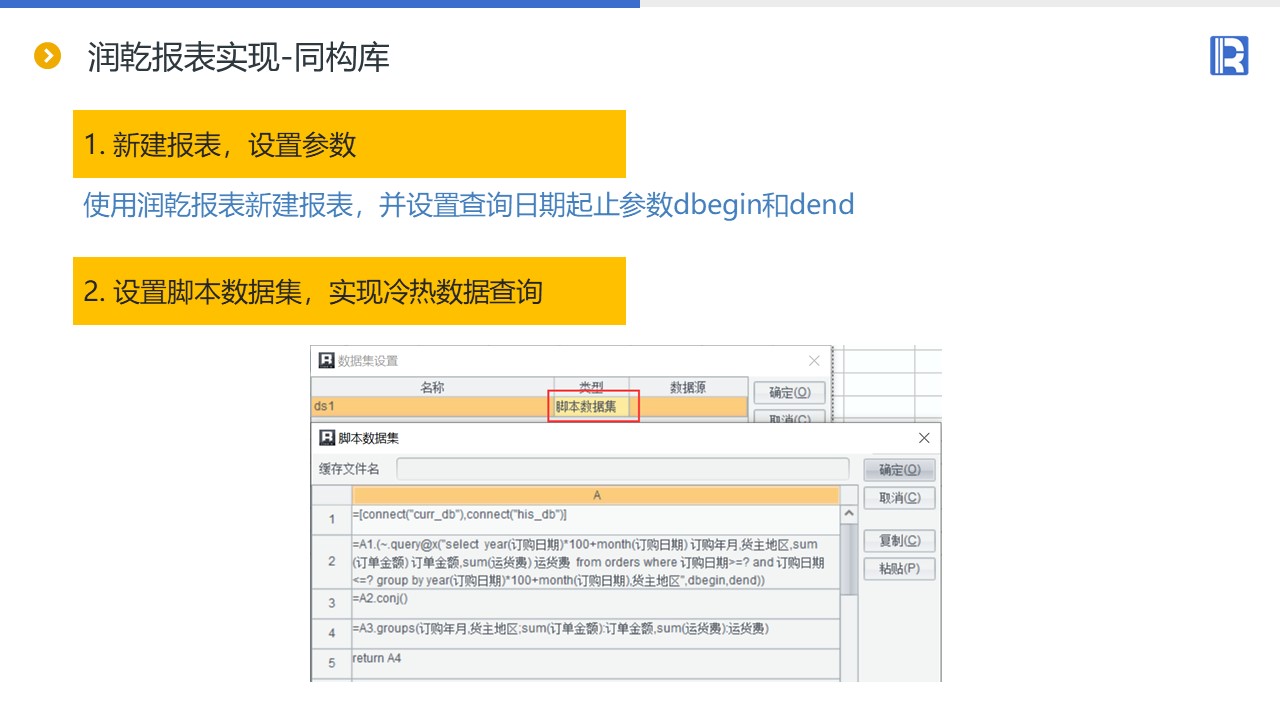Click 确定(O) in 数据集设置 dialog

coord(789,392)
